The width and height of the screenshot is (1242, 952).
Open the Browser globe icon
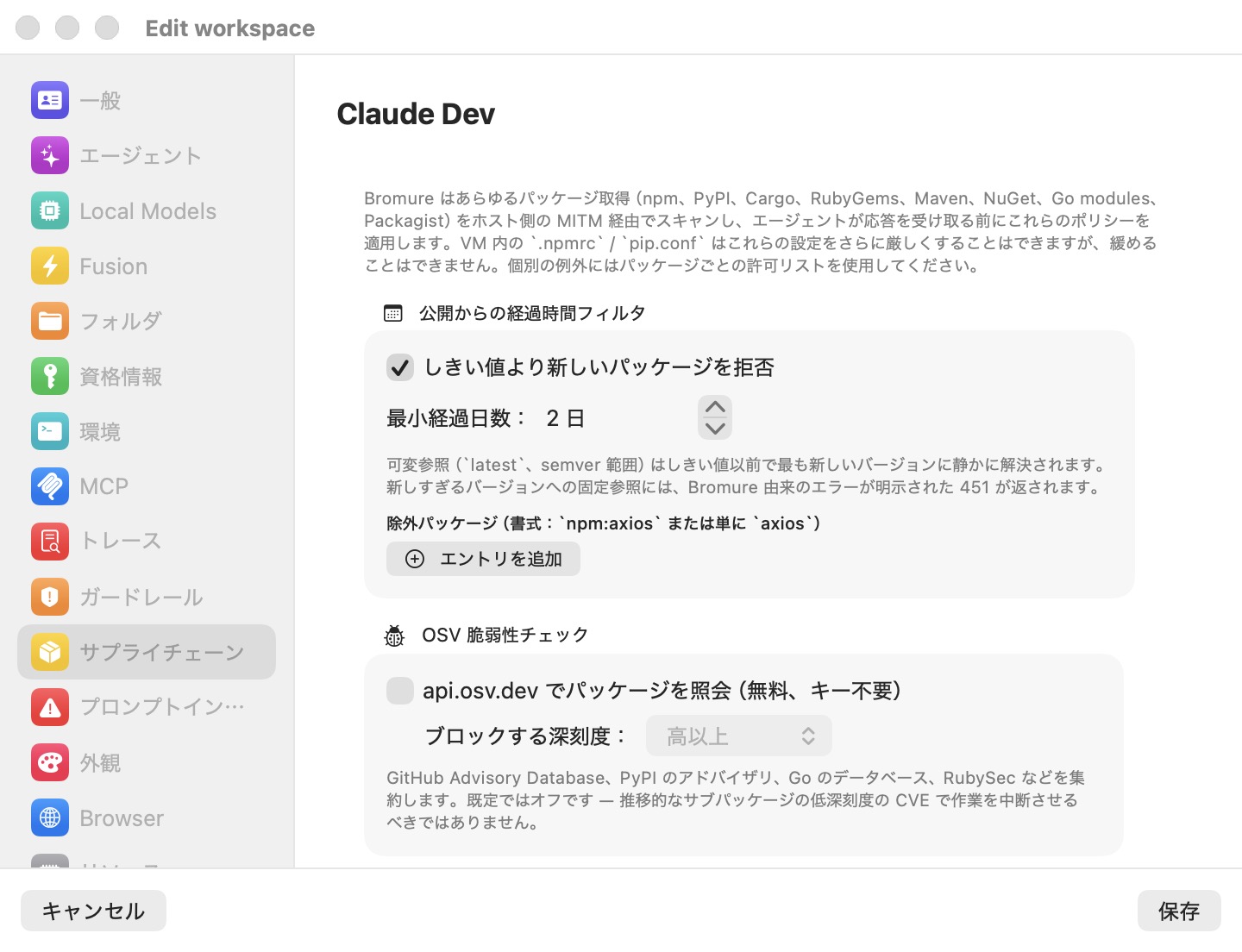click(50, 817)
